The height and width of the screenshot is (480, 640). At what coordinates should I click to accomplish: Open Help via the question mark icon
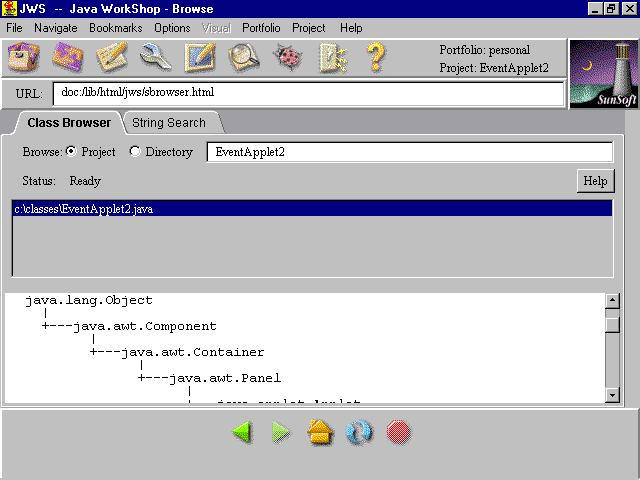pyautogui.click(x=376, y=58)
